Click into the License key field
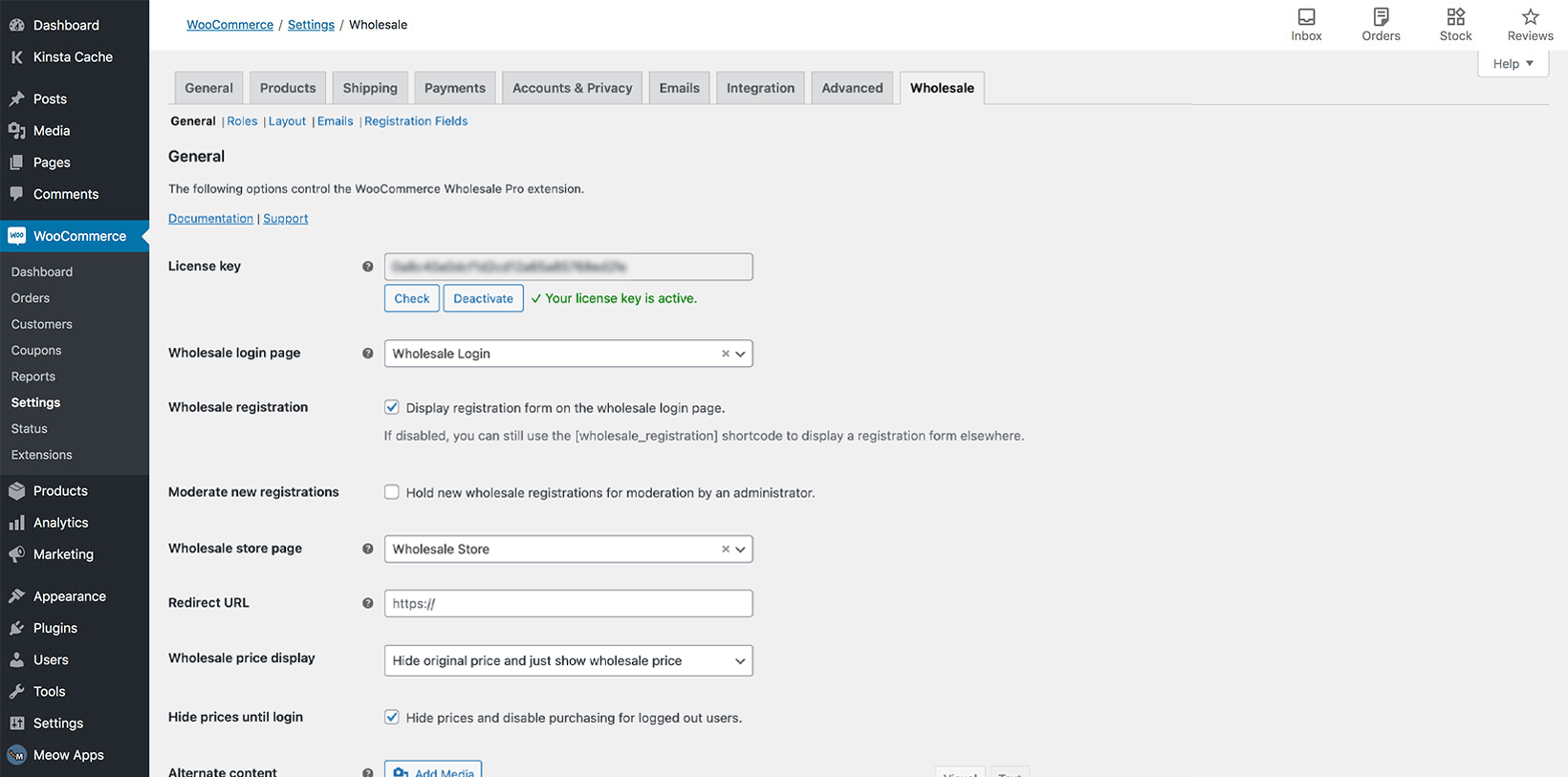Image resolution: width=1568 pixels, height=777 pixels. (x=568, y=267)
